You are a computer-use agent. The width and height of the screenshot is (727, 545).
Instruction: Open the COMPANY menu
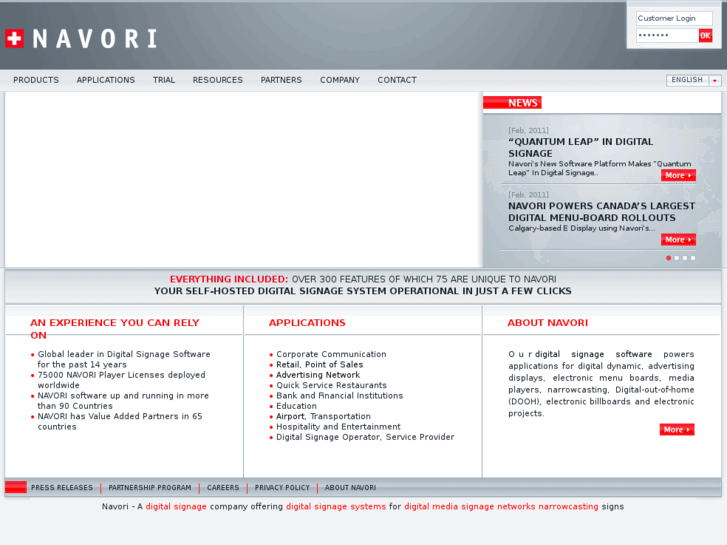point(340,80)
